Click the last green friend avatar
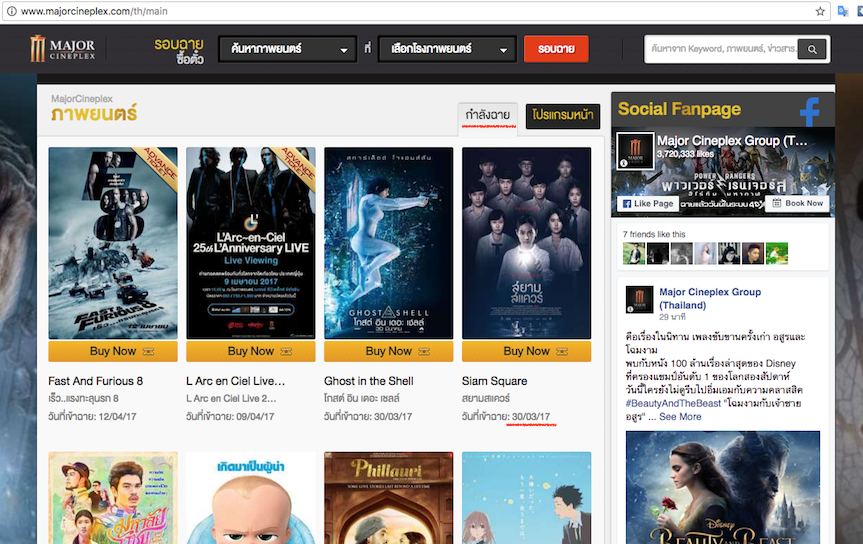The height and width of the screenshot is (544, 863). (777, 253)
